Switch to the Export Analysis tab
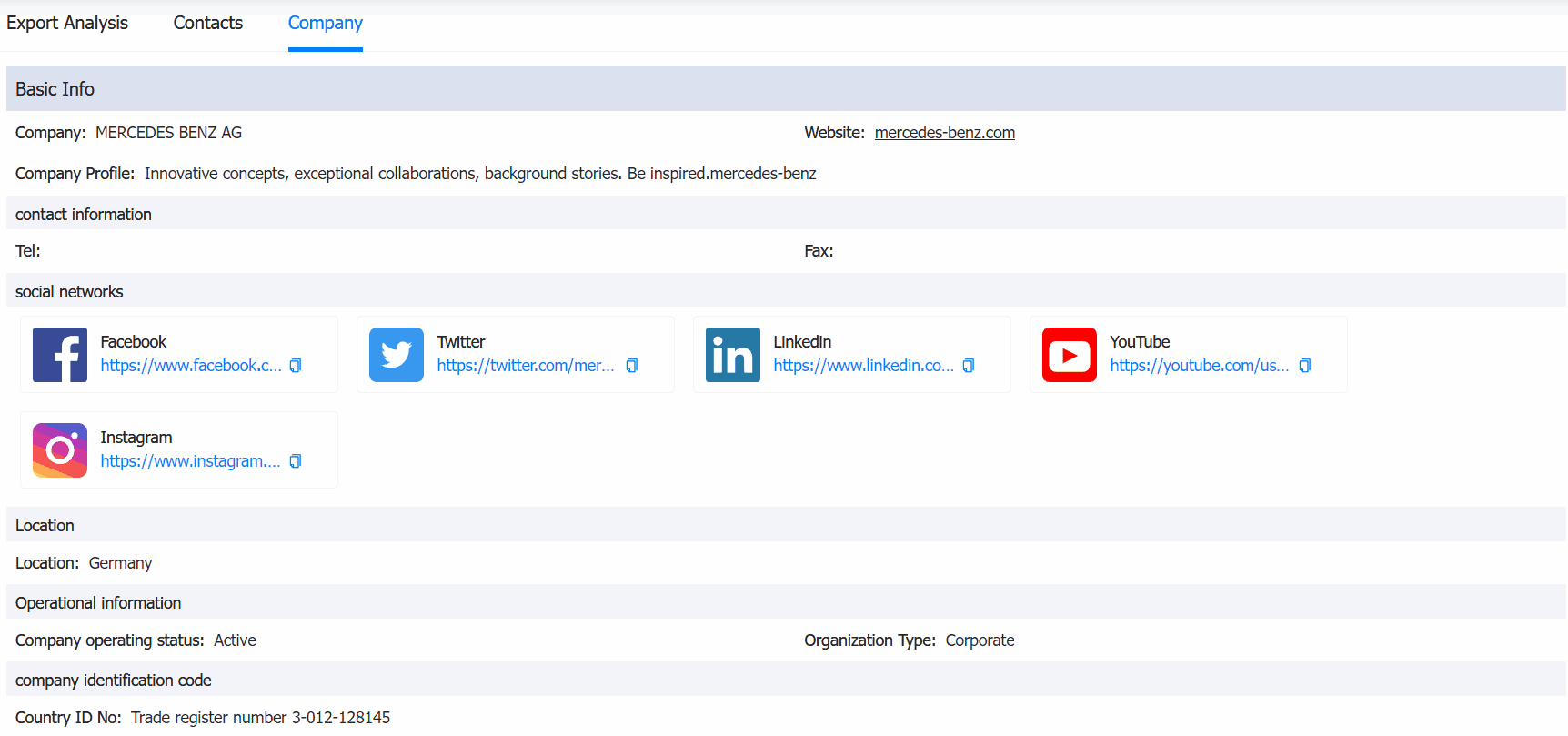 67,24
